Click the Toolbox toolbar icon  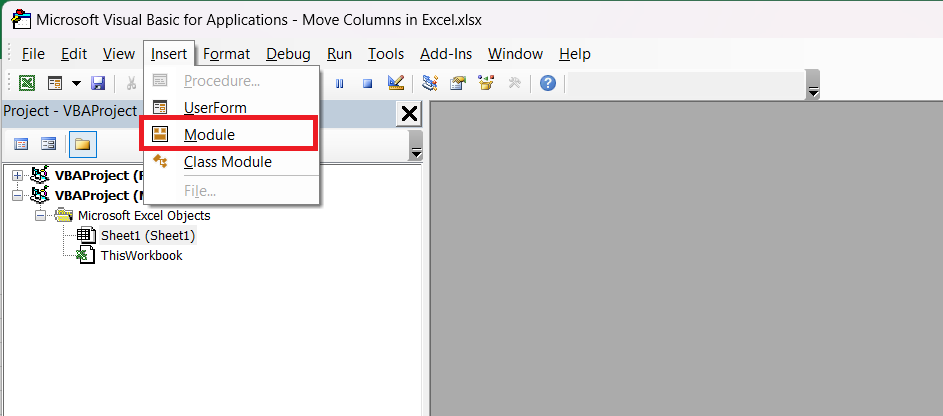point(514,83)
